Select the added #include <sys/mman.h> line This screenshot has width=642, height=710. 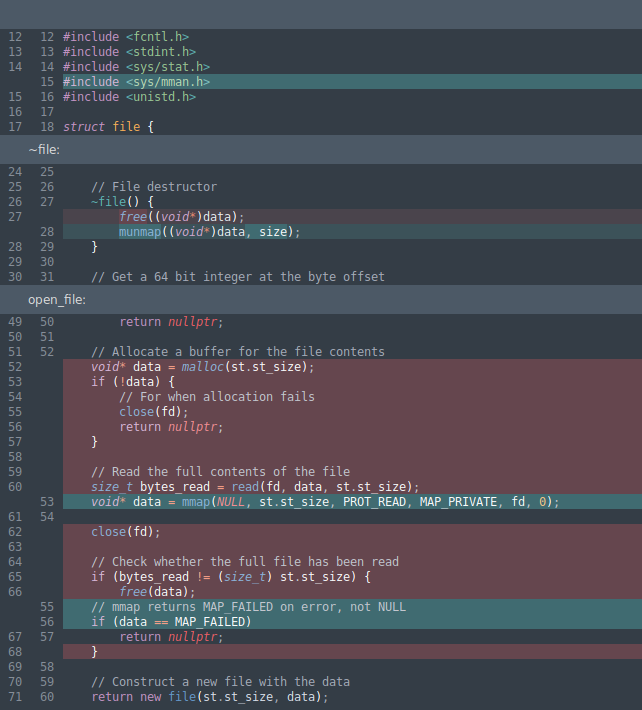[x=136, y=82]
